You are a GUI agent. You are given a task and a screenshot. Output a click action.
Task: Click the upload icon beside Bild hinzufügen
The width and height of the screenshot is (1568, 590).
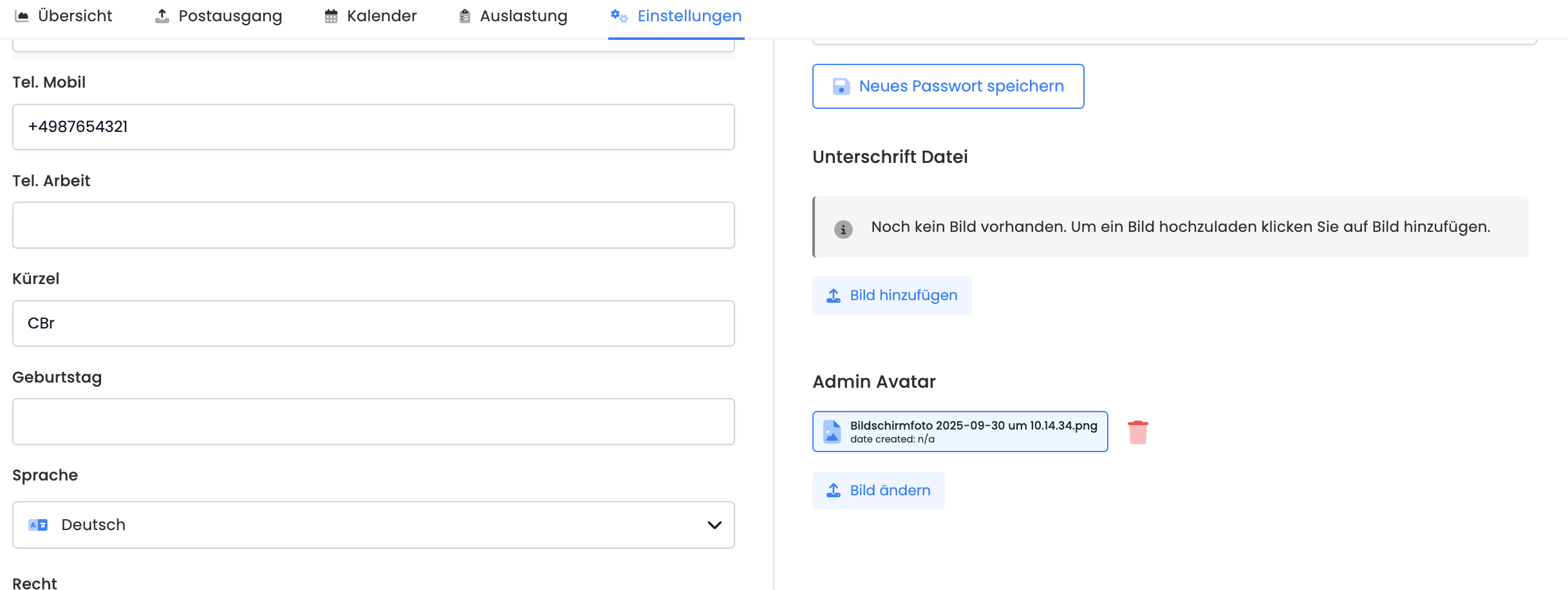point(834,296)
